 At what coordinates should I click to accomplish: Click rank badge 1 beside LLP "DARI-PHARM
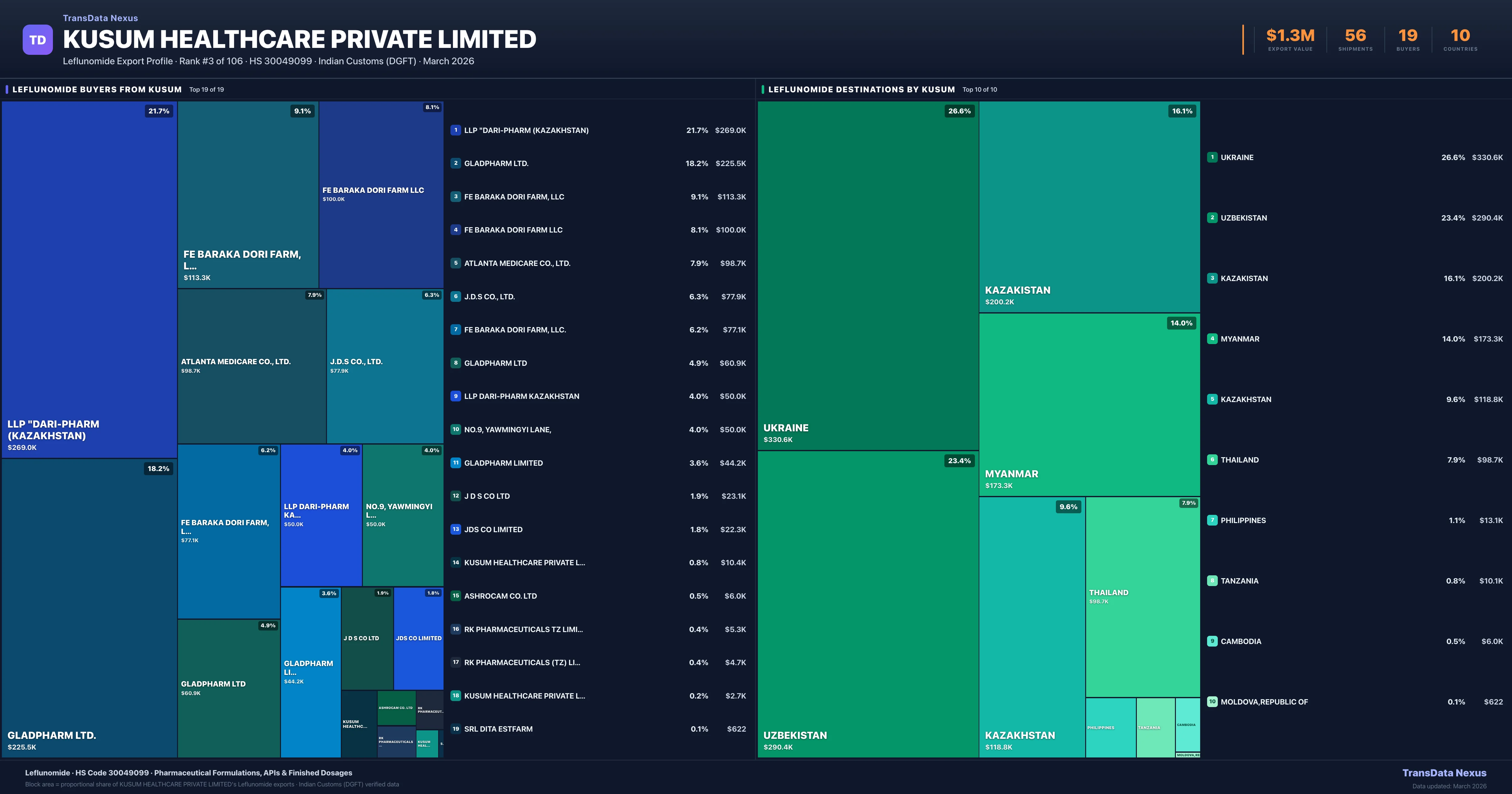455,130
